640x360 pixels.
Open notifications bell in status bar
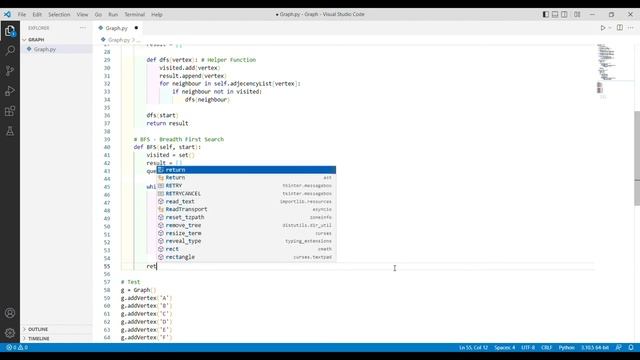[x=631, y=348]
